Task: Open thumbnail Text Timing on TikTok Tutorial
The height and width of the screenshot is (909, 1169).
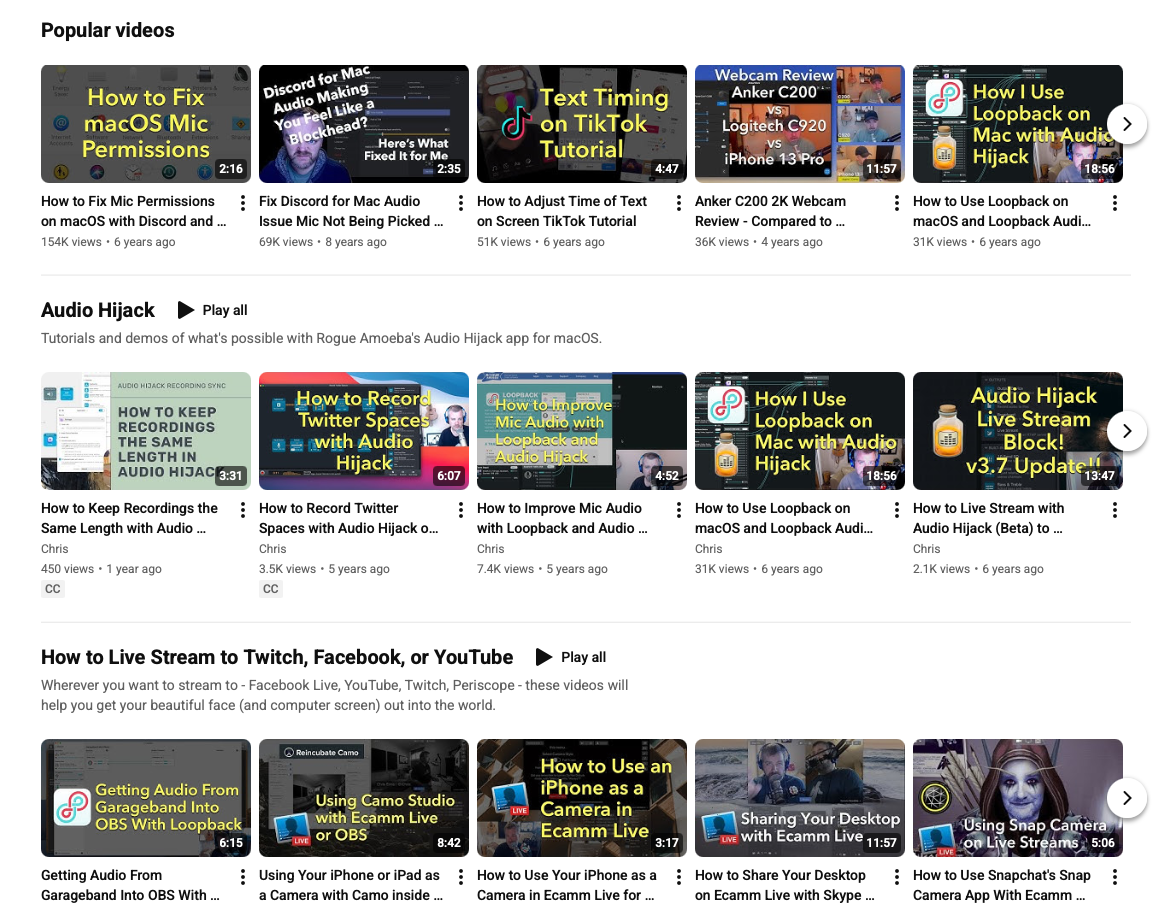Action: pos(582,124)
